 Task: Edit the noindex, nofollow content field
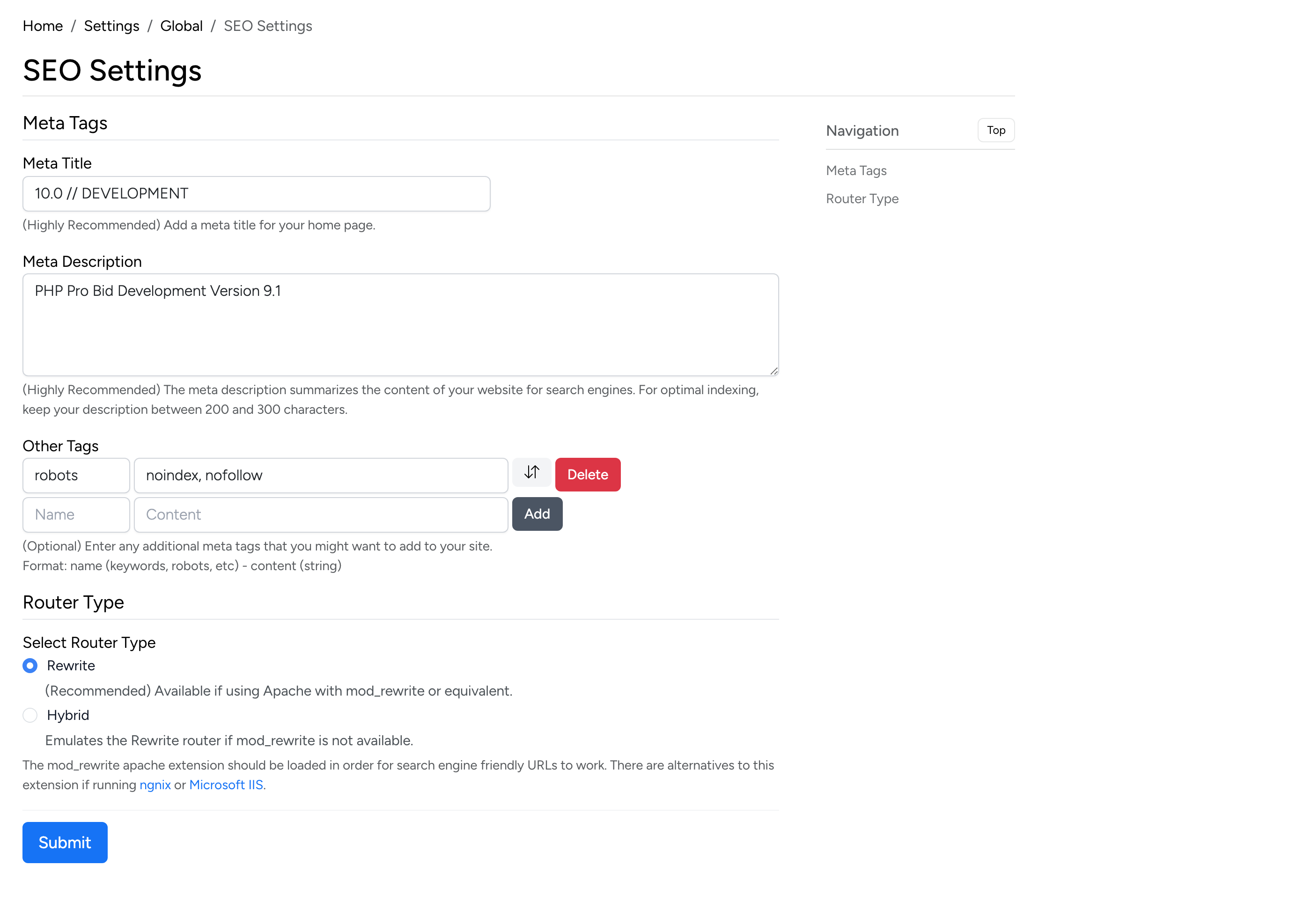point(321,476)
